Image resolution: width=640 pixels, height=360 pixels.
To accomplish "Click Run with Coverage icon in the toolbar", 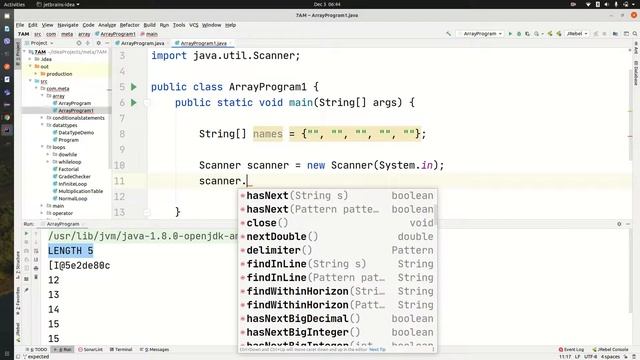I will [x=527, y=34].
